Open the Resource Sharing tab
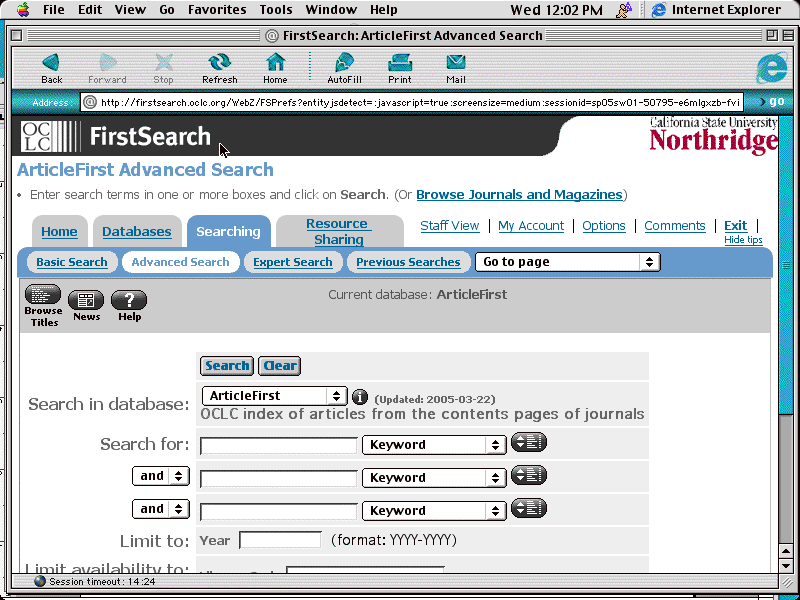Screen dimensions: 800x600 [339, 231]
